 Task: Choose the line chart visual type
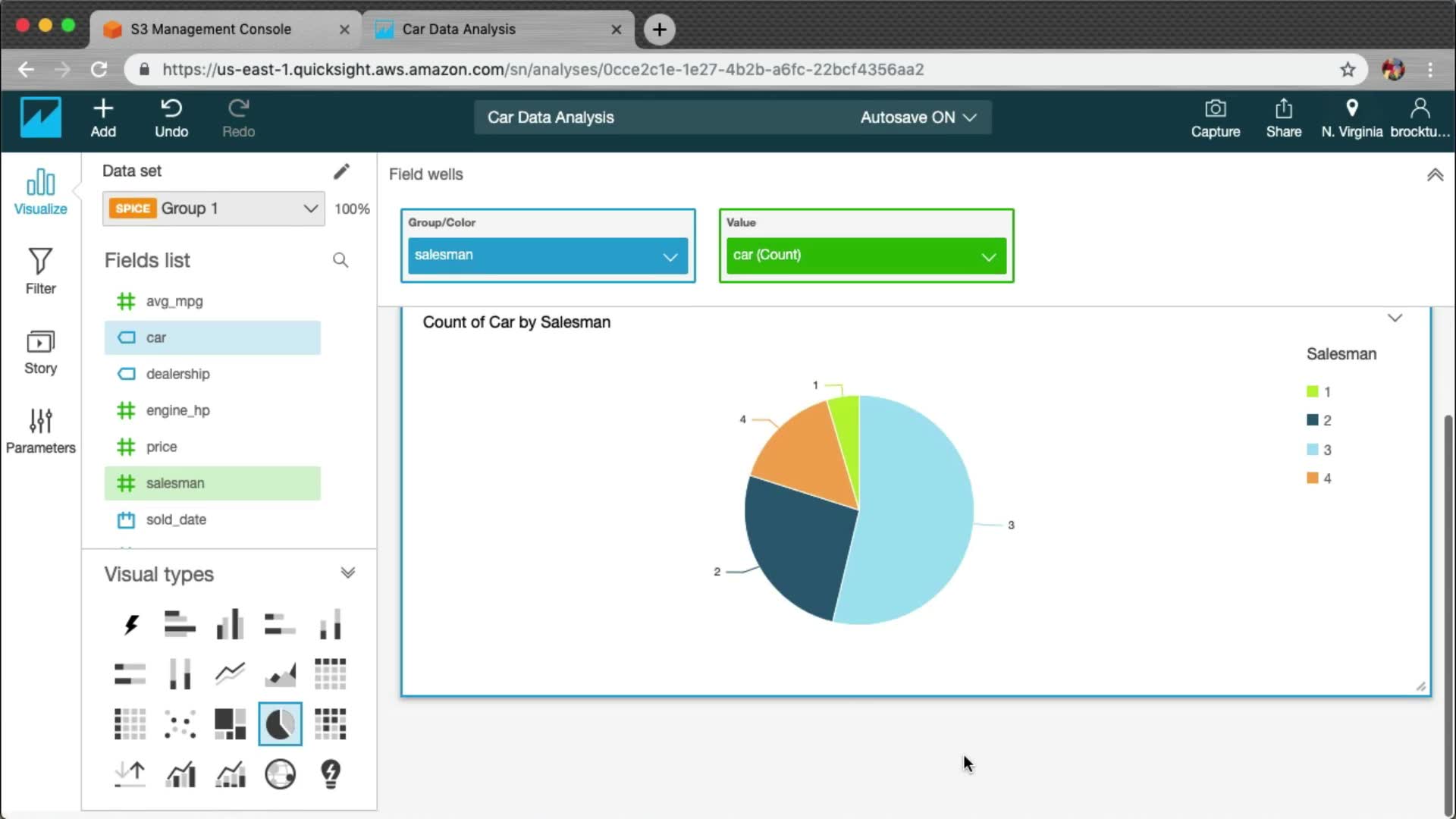230,673
